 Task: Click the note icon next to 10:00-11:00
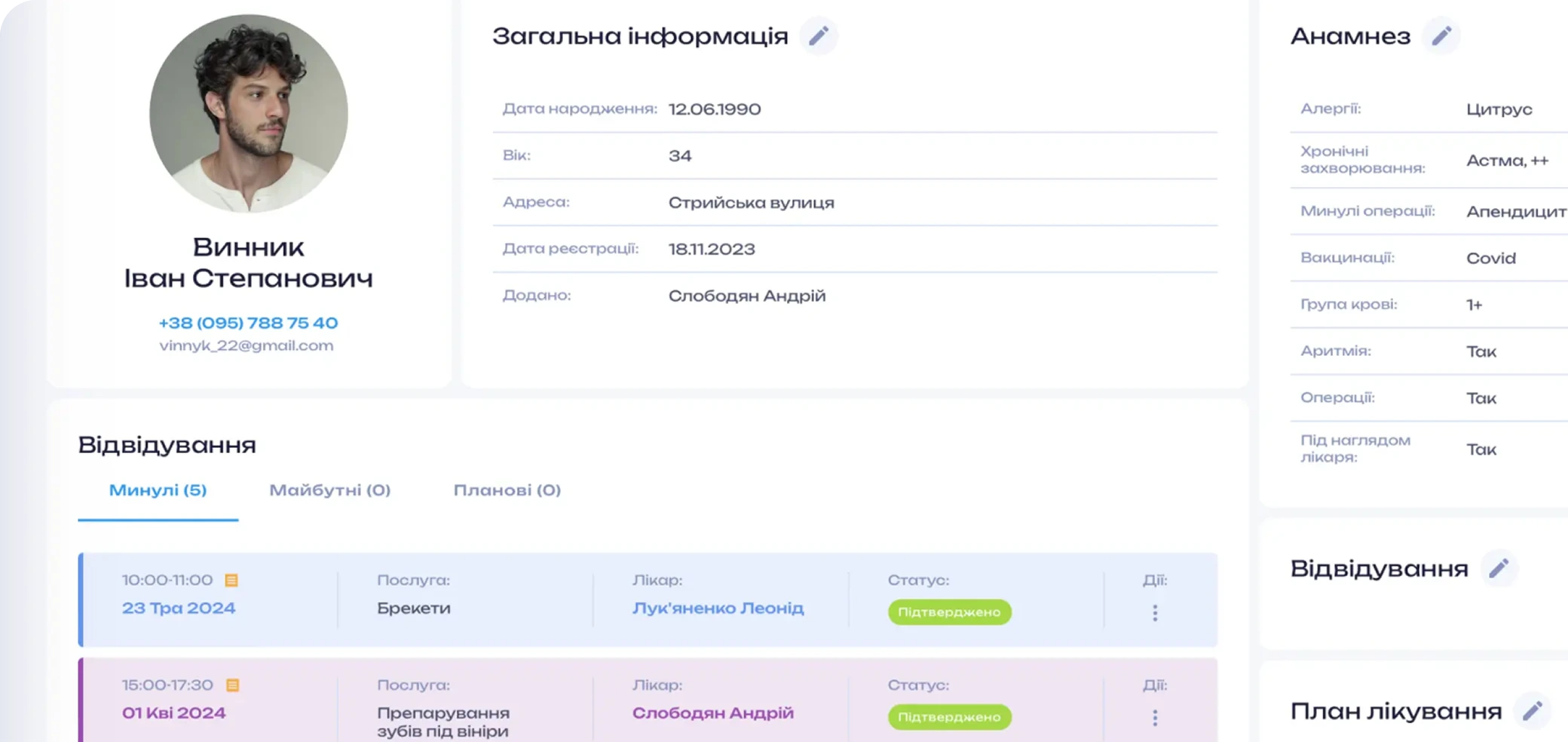click(x=233, y=580)
